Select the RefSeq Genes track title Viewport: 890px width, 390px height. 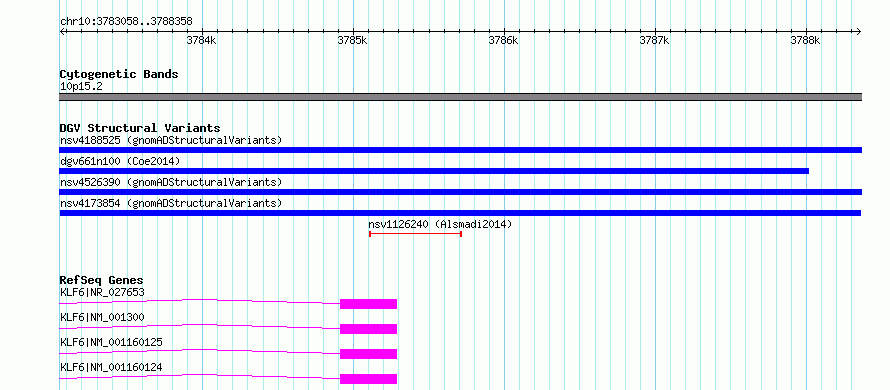click(101, 280)
